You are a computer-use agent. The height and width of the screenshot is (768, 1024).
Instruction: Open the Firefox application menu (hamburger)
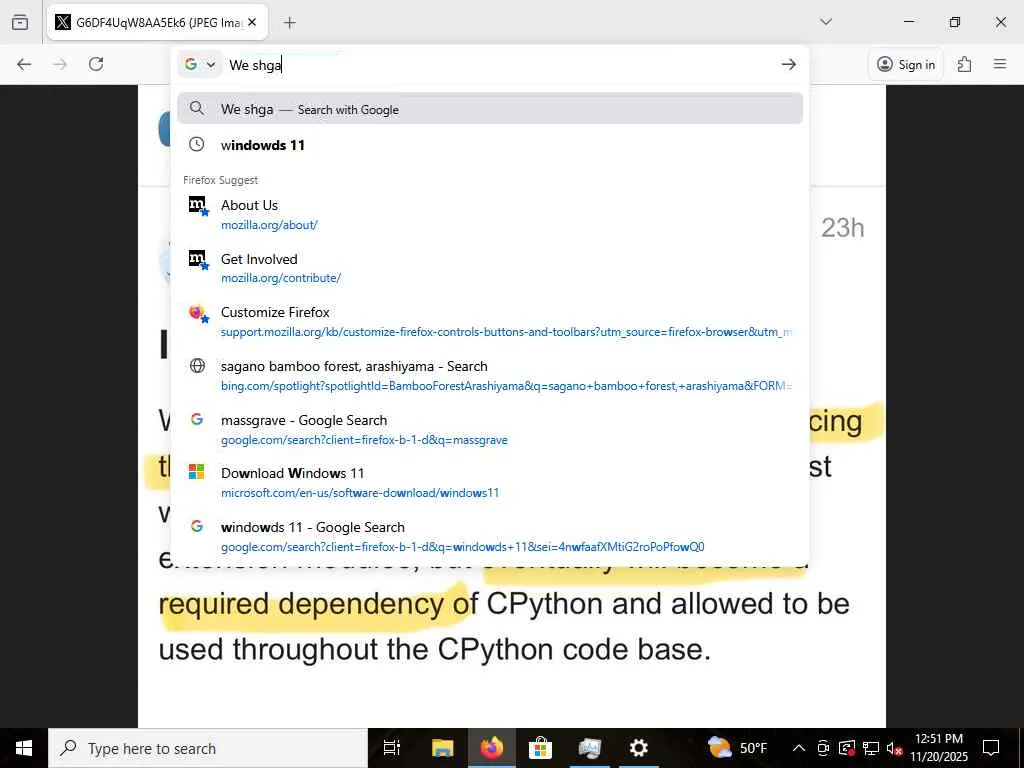point(1000,64)
